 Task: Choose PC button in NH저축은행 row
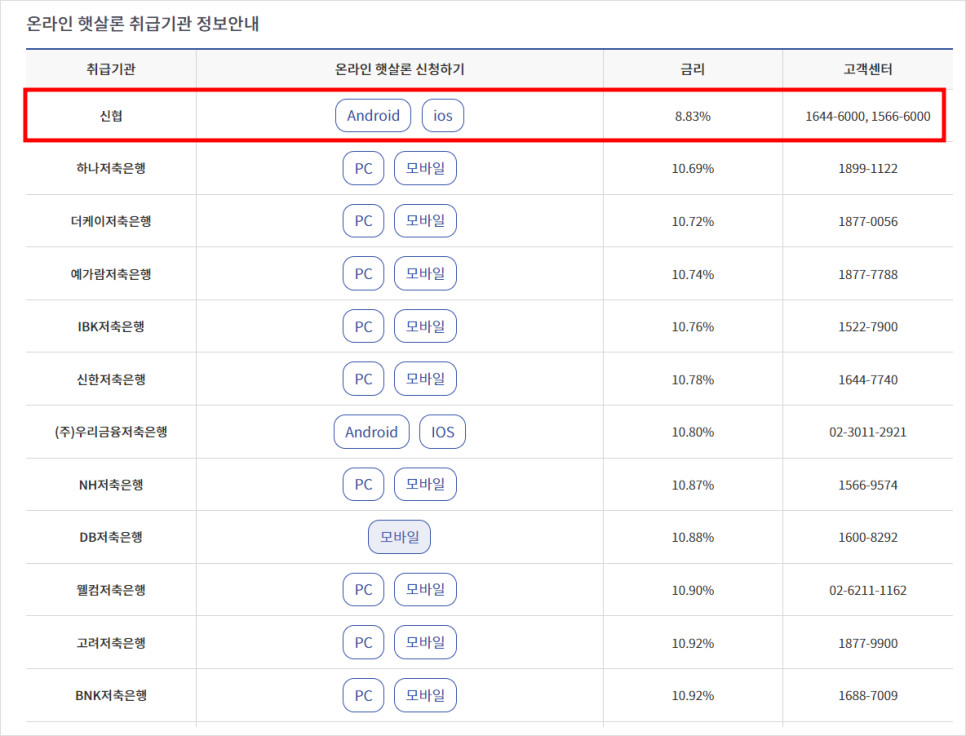point(363,485)
